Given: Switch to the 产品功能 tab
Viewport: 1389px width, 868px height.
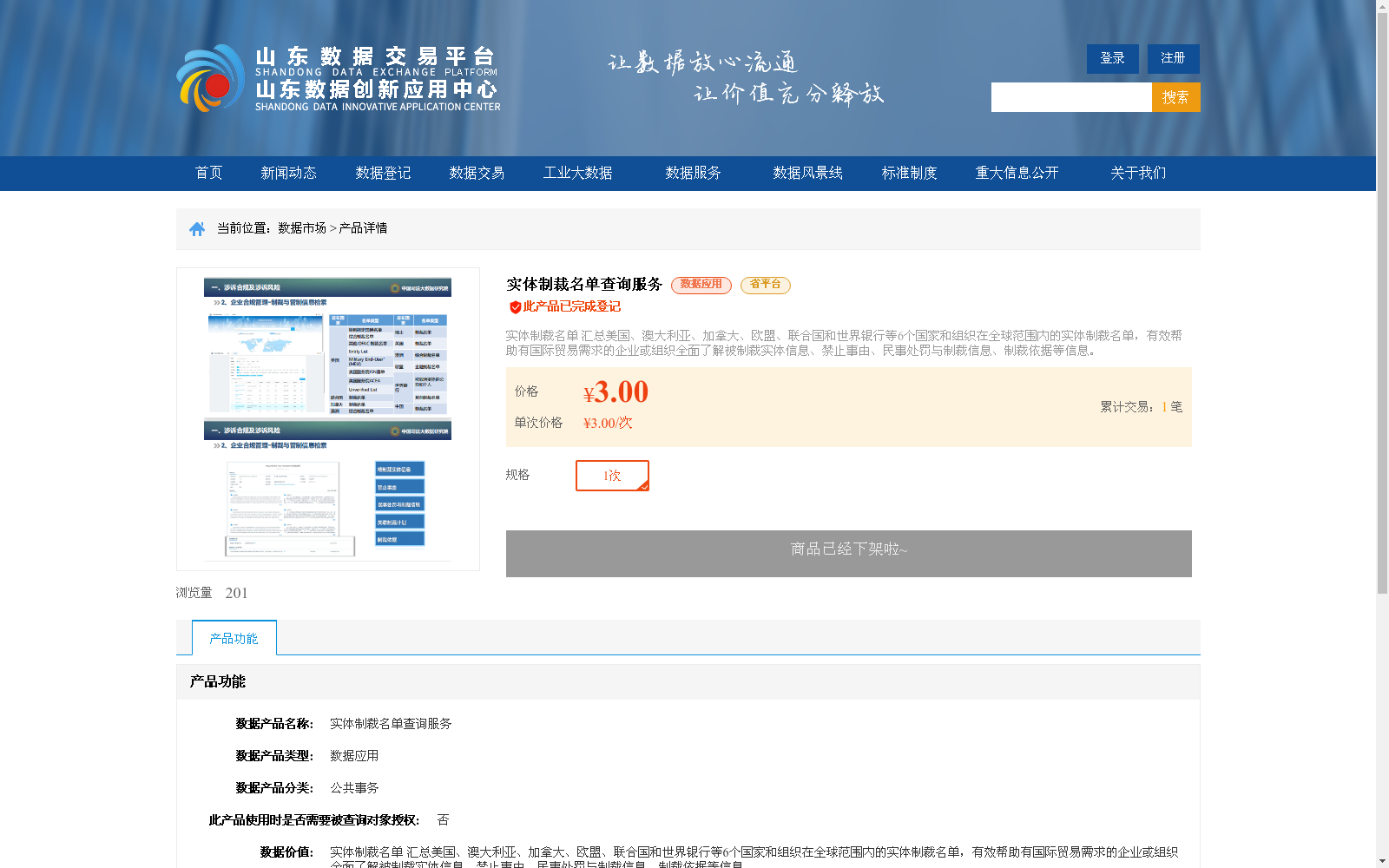Looking at the screenshot, I should tap(234, 638).
